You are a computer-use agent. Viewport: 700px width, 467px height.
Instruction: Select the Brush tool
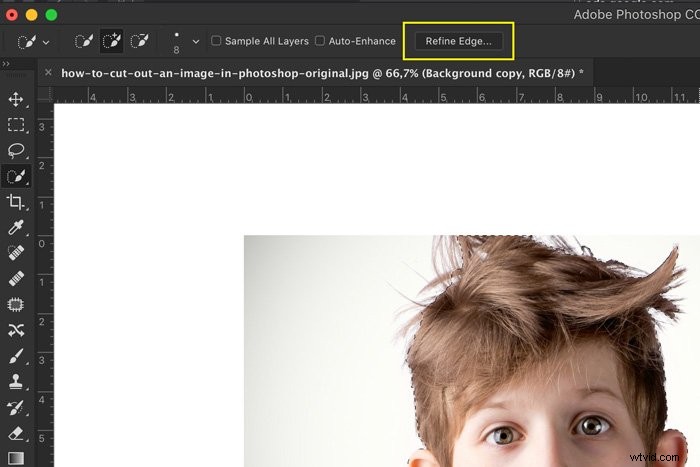[16, 356]
